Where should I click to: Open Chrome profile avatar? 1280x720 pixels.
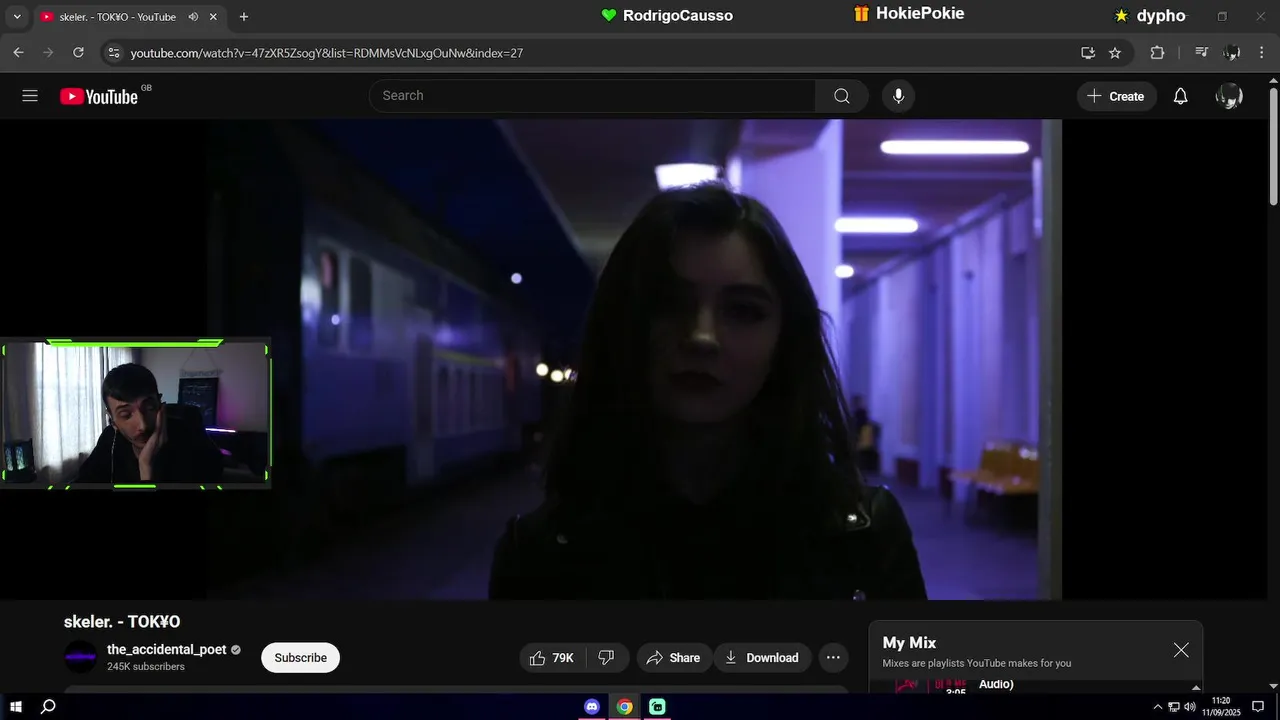[1232, 53]
